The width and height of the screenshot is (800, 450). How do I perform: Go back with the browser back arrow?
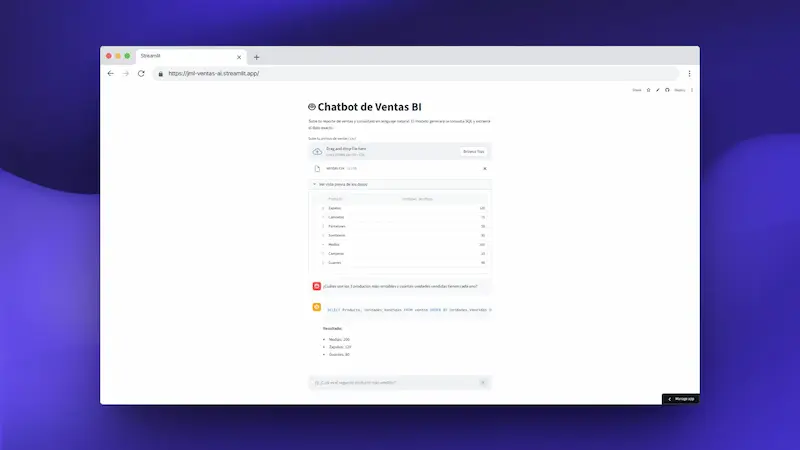click(111, 73)
